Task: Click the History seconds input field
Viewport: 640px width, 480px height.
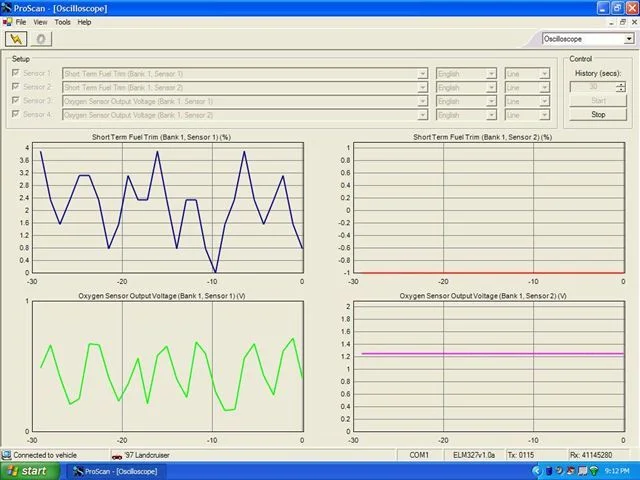Action: (x=593, y=87)
